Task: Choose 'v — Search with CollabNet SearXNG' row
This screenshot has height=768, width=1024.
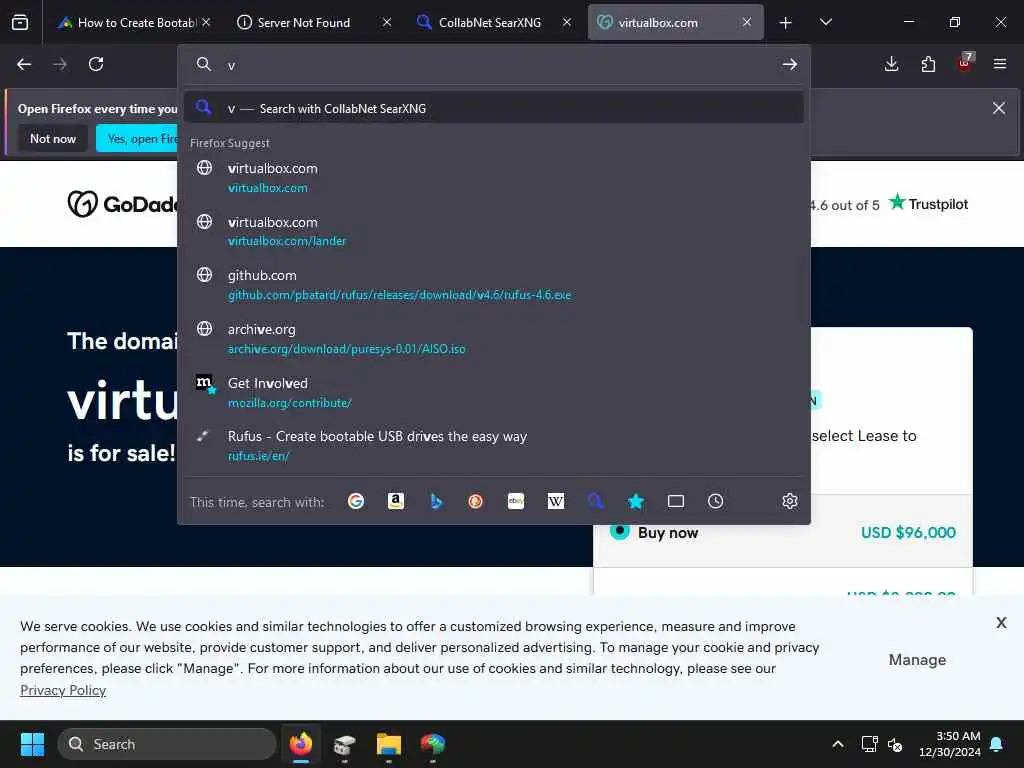Action: (x=494, y=108)
